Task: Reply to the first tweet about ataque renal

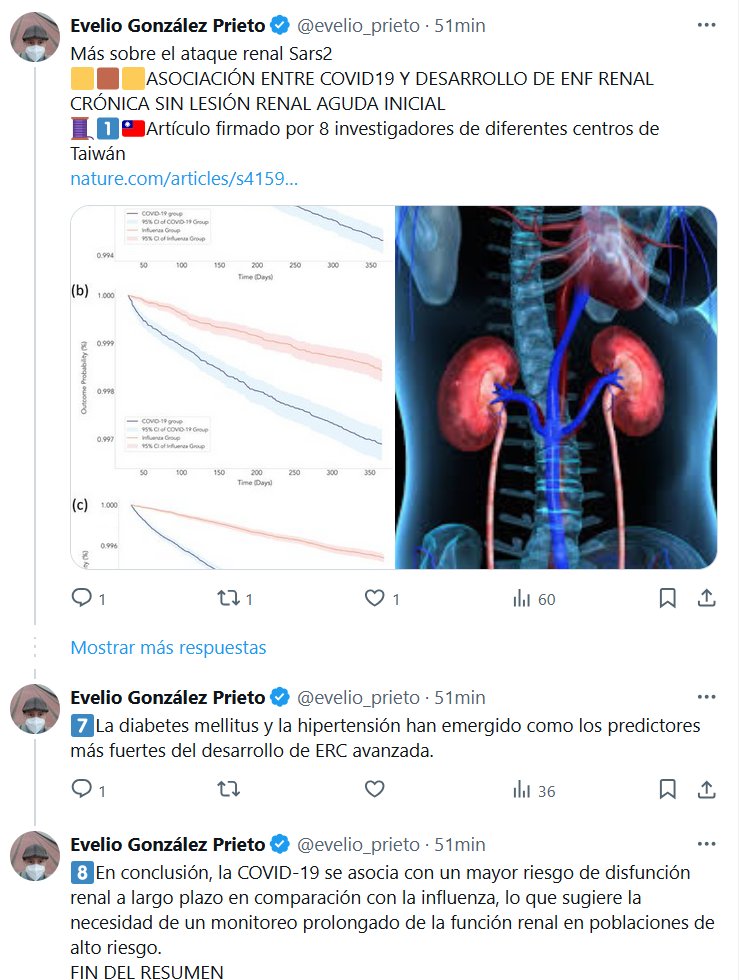Action: [82, 598]
